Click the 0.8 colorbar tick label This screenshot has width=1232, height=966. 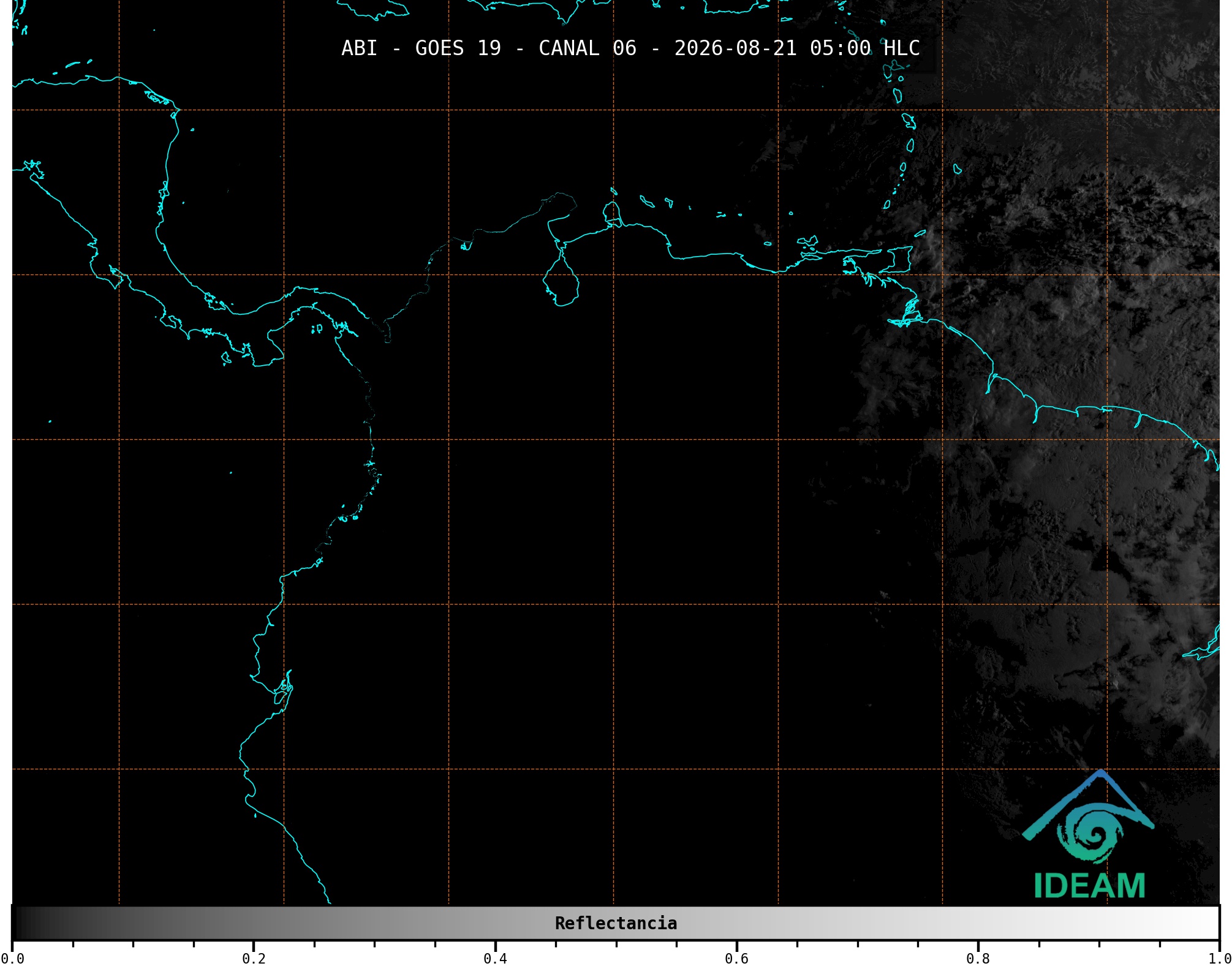click(x=978, y=958)
